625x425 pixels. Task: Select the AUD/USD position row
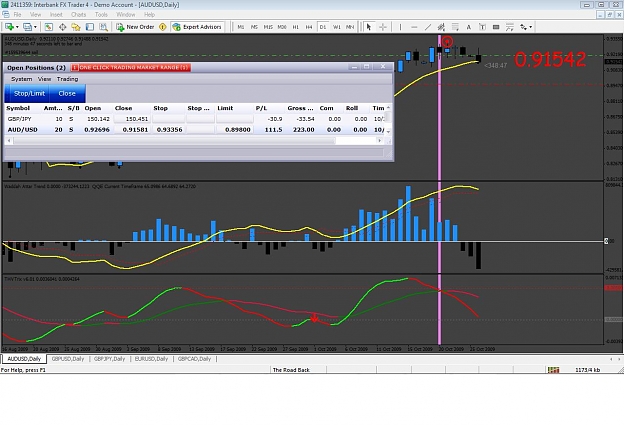(195, 130)
